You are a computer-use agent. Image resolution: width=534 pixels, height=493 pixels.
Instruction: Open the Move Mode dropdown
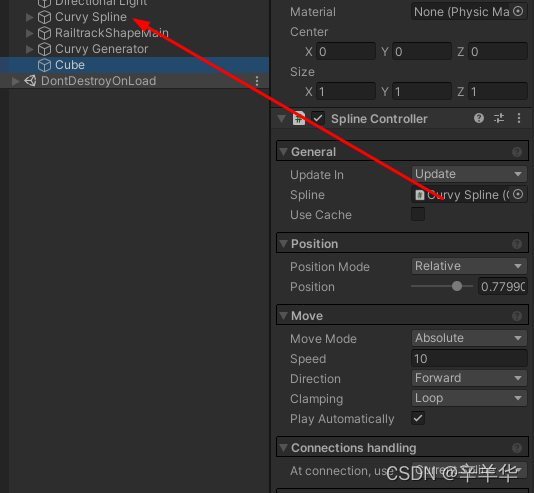(469, 338)
